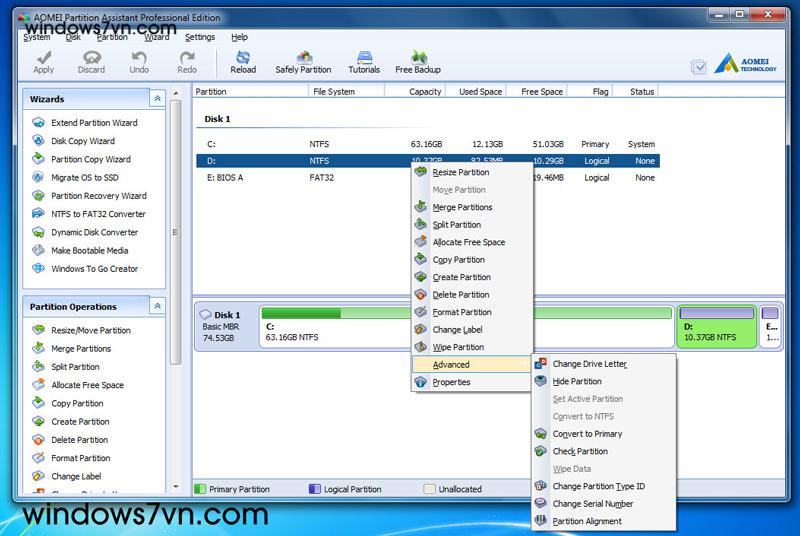Select Create Partition in context menu
800x536 pixels.
tap(471, 277)
